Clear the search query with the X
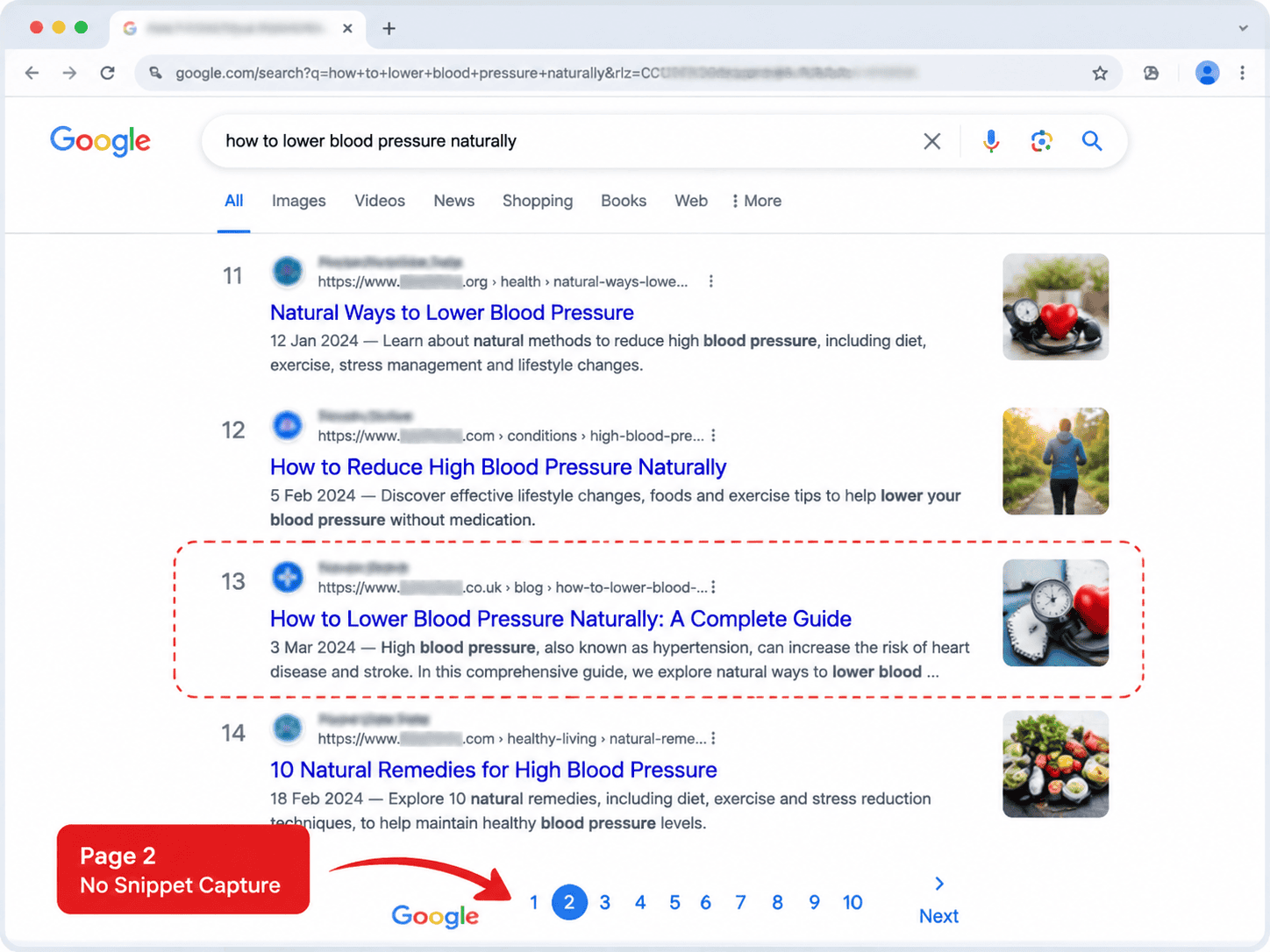Viewport: 1270px width, 952px height. coord(932,141)
